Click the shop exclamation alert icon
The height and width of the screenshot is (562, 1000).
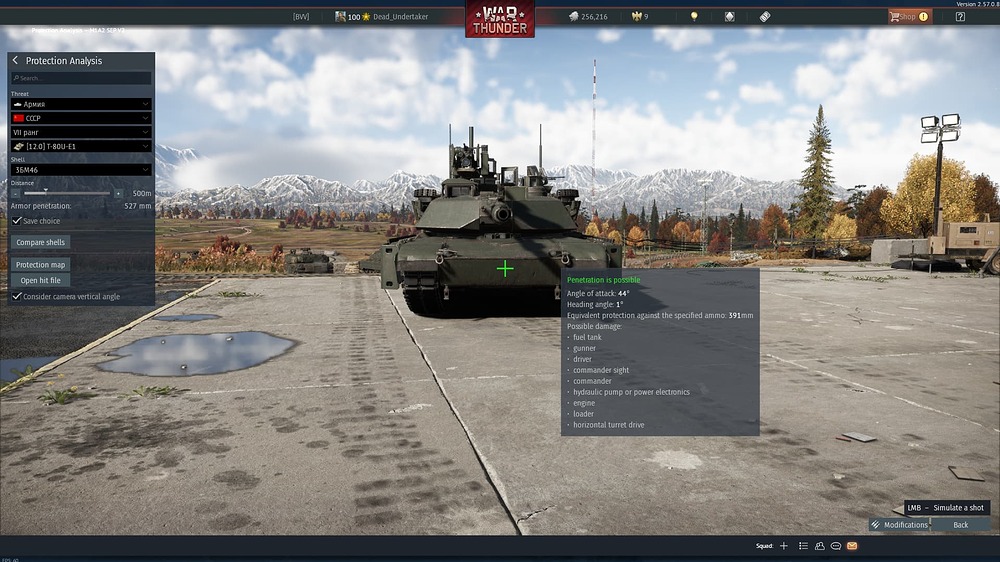coord(923,17)
